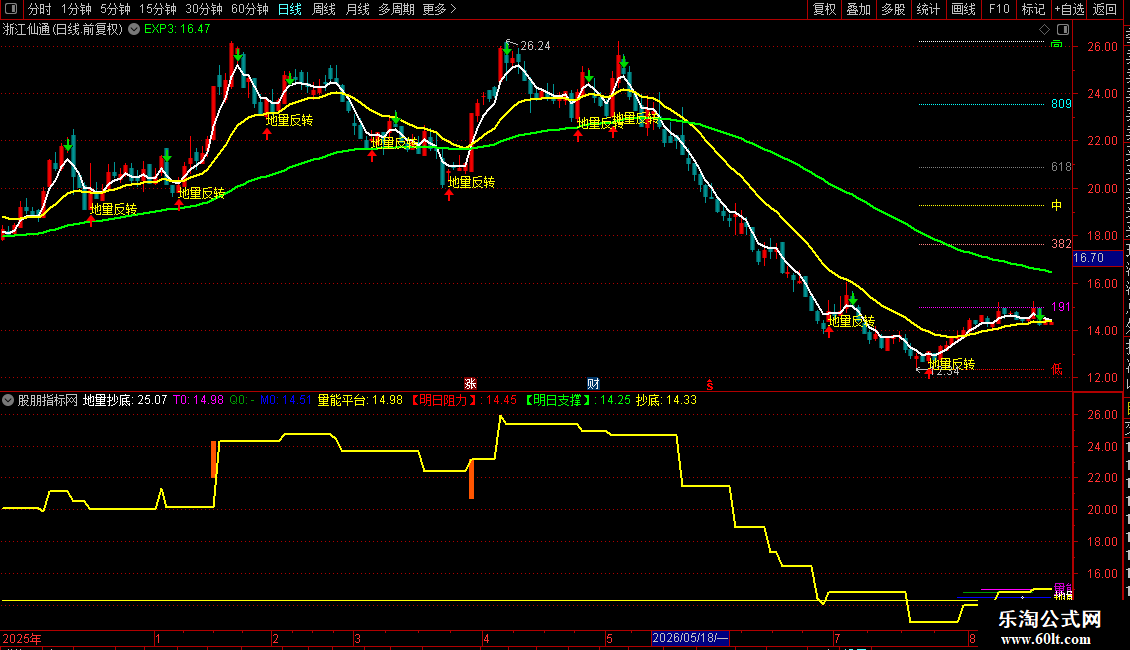Click month 8 on the time axis
Screen dimensions: 1130x650
(972, 638)
